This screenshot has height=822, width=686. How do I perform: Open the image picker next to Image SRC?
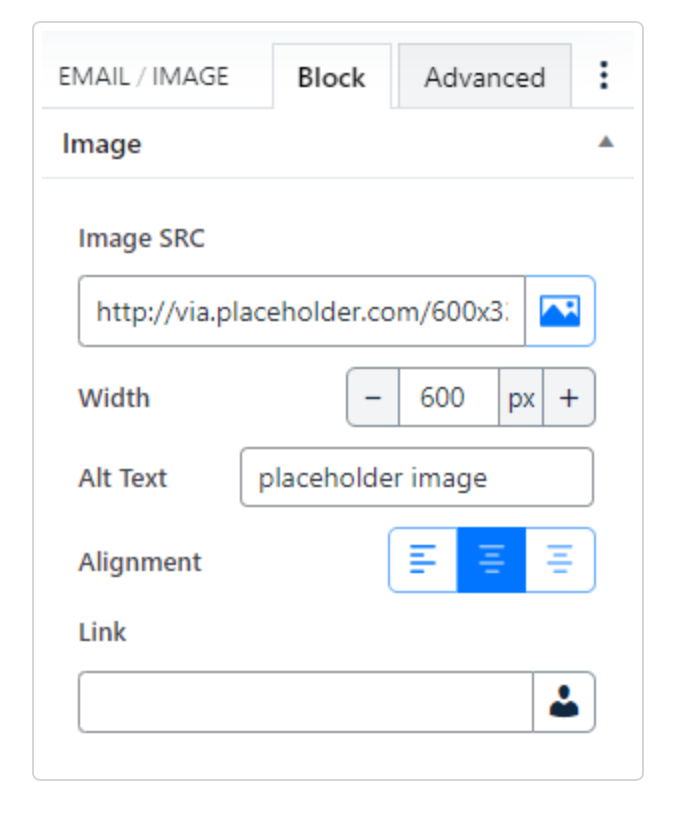(560, 311)
